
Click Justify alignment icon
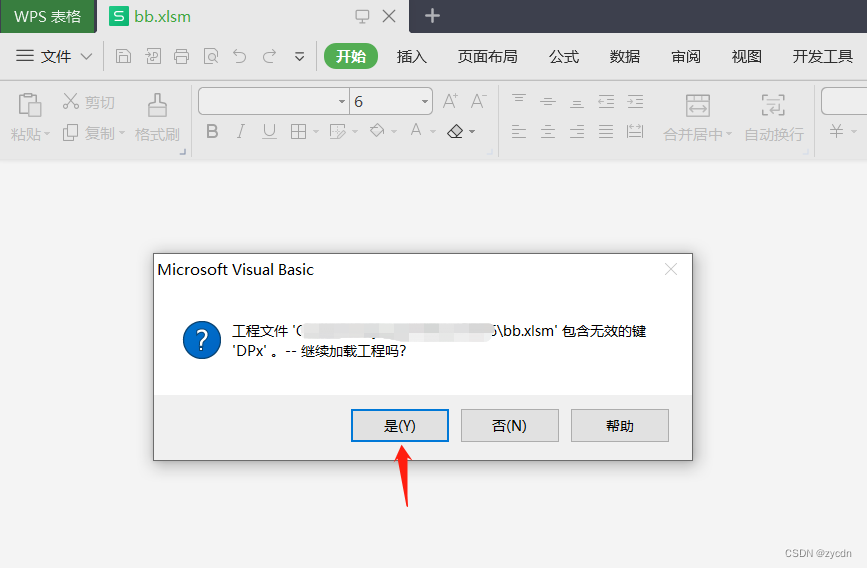[x=606, y=132]
